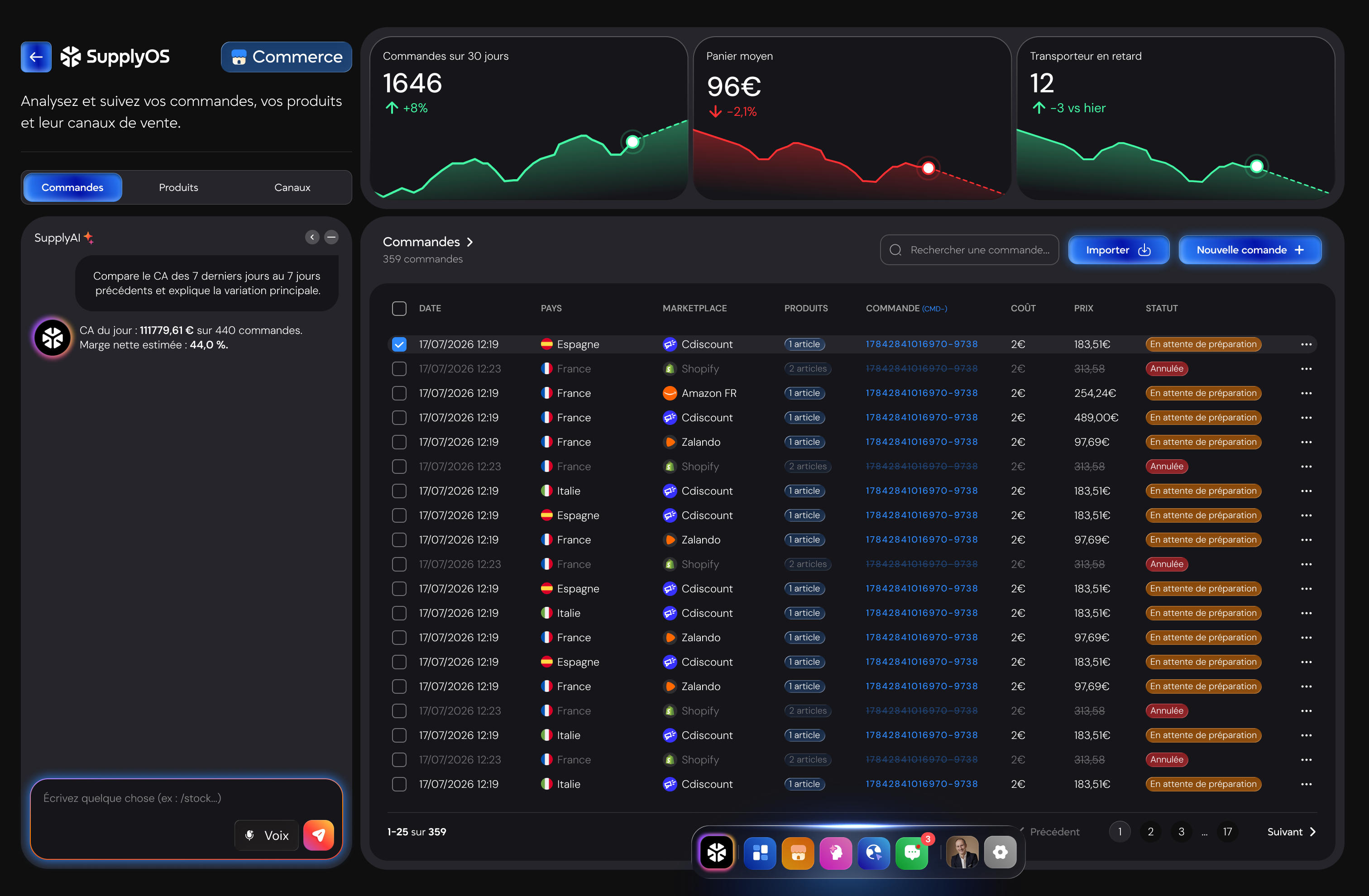Check the first cancelled Shopify row checkbox
Screen dimensions: 1369x896
coord(399,369)
